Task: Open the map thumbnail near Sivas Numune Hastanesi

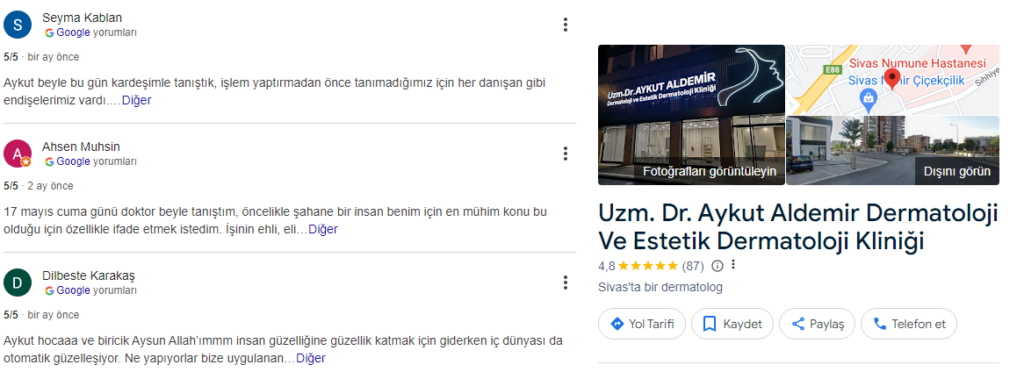Action: [893, 80]
